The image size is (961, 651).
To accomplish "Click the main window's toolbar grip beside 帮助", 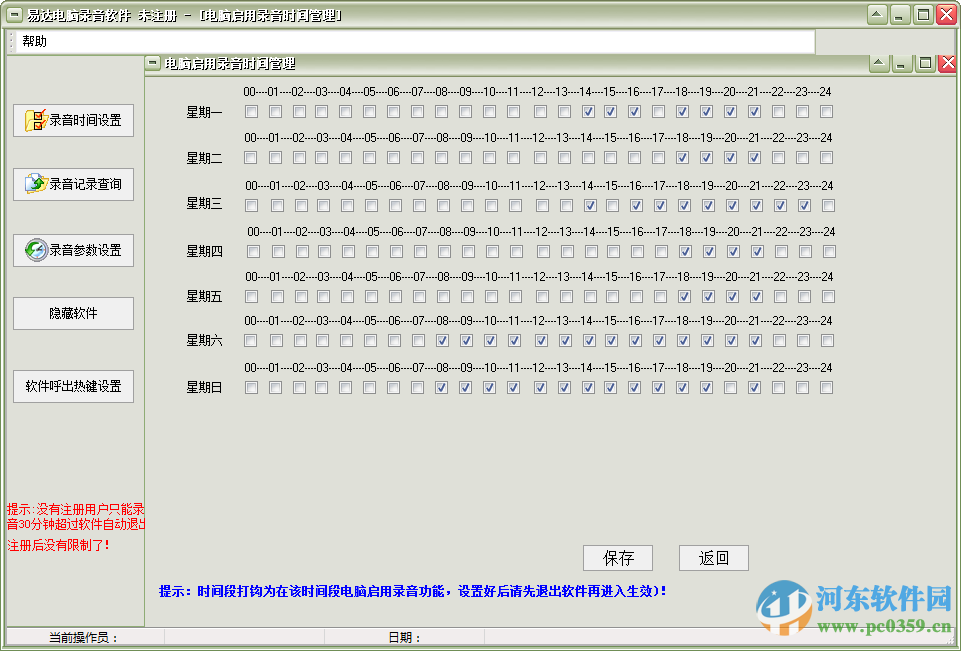I will [11, 41].
